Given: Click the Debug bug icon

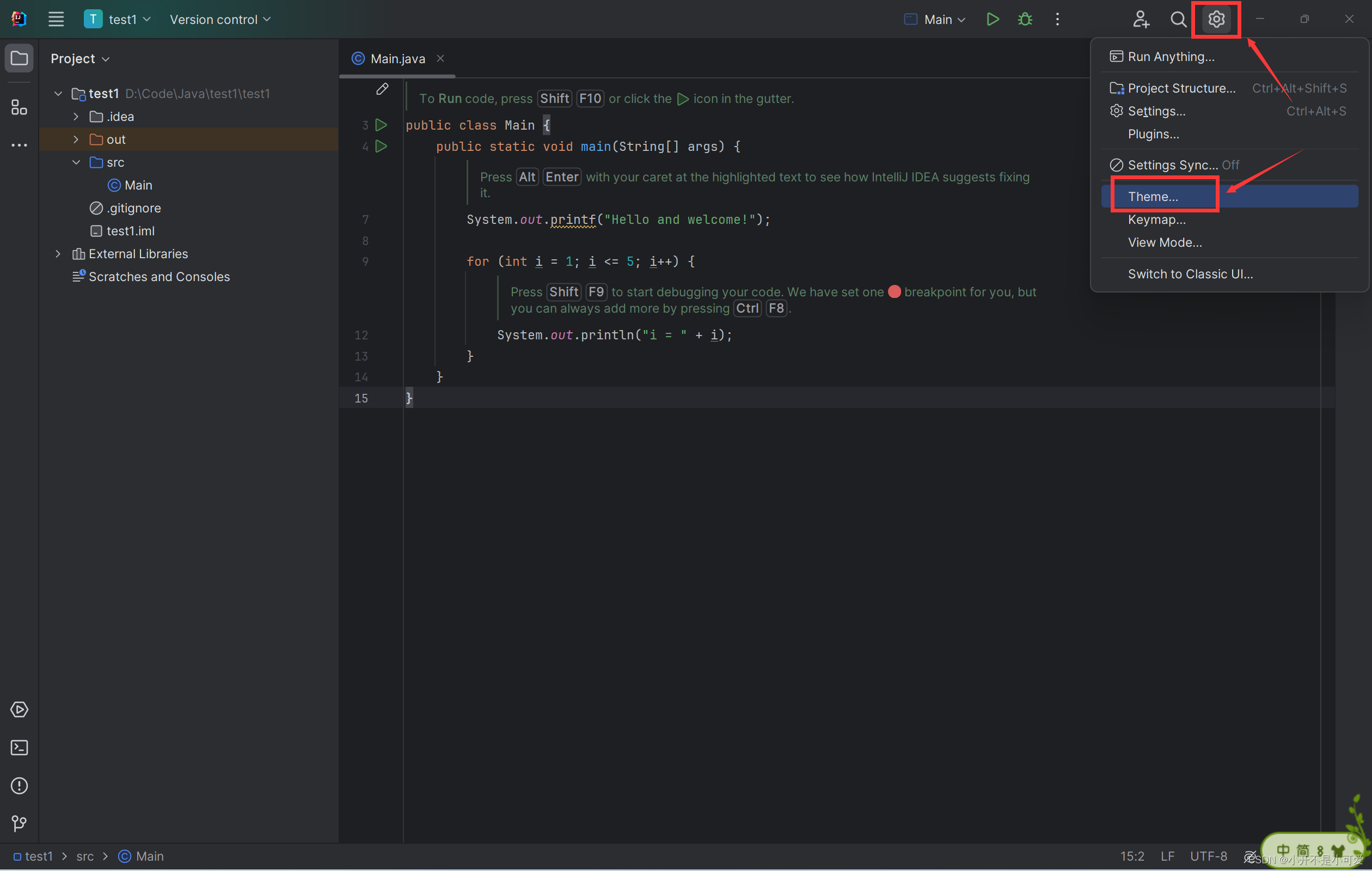Looking at the screenshot, I should [1025, 20].
